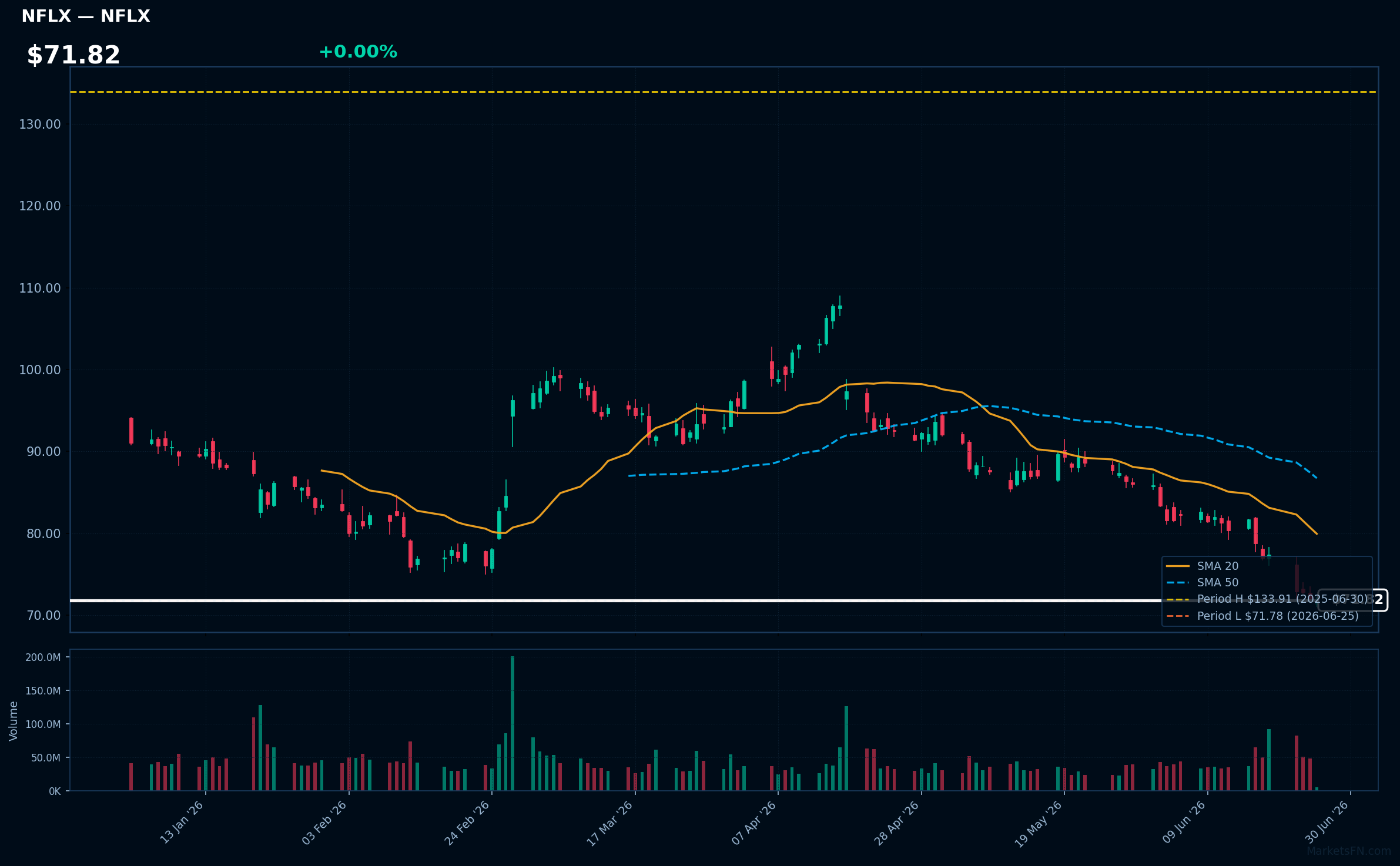Click the 24 Feb '26 date label

pyautogui.click(x=467, y=823)
